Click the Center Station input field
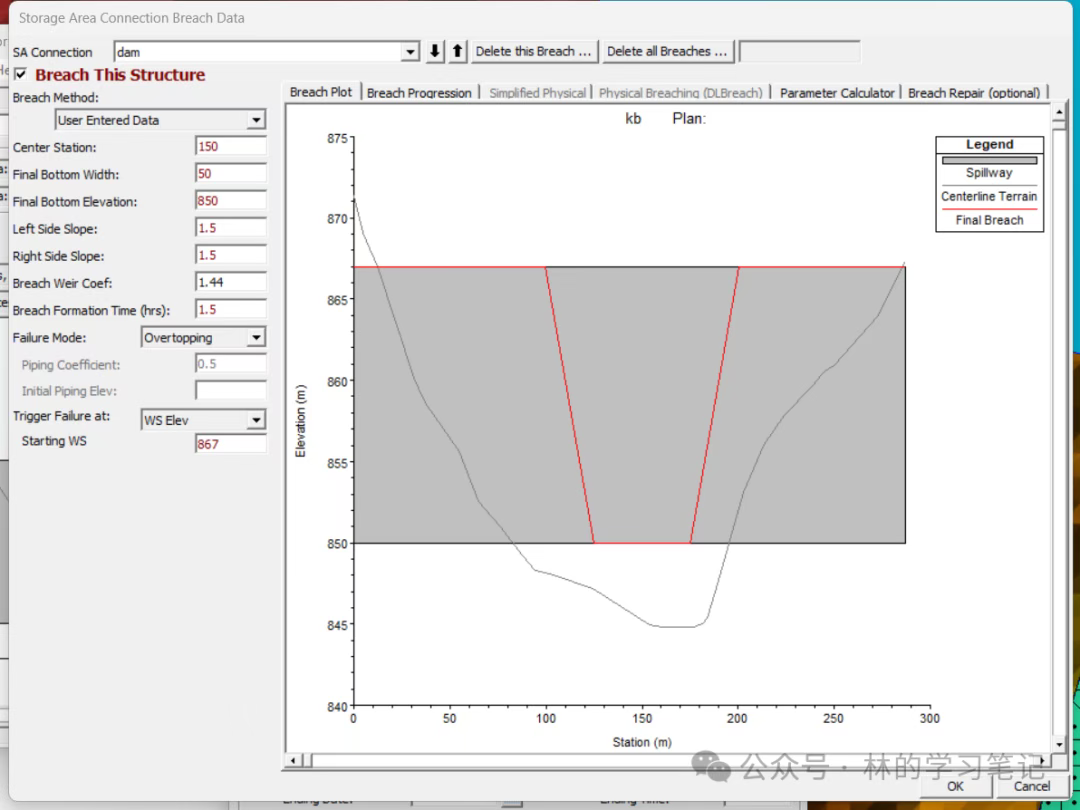This screenshot has width=1080, height=810. (x=230, y=147)
